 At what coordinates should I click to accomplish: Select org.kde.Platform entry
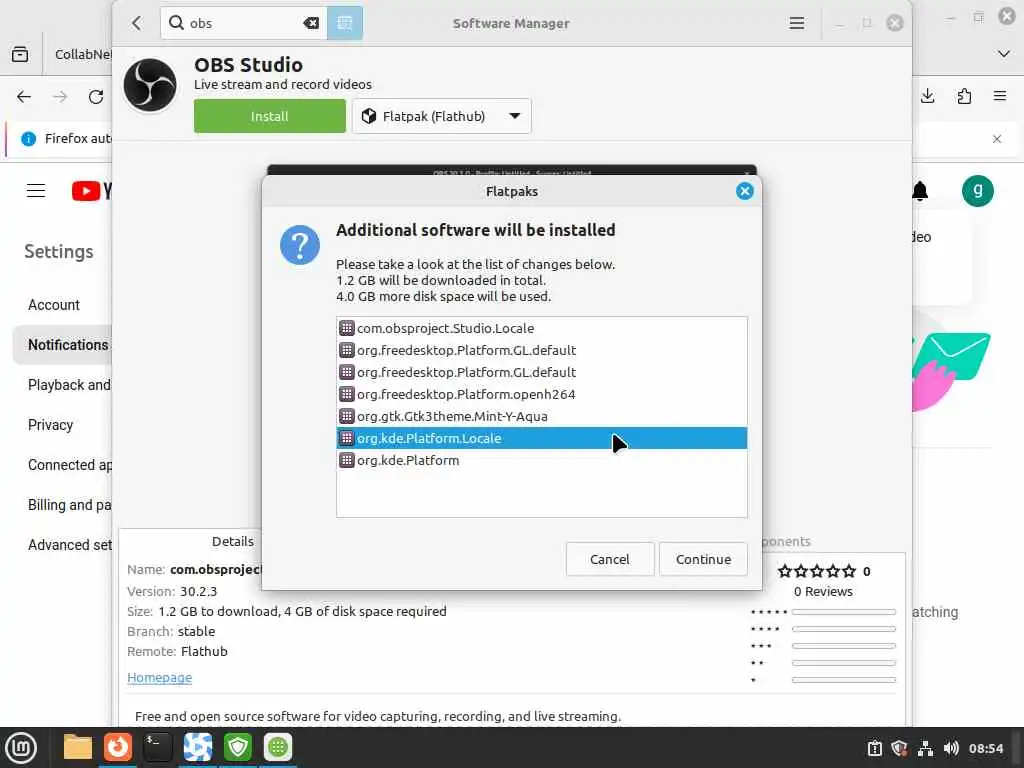point(541,460)
